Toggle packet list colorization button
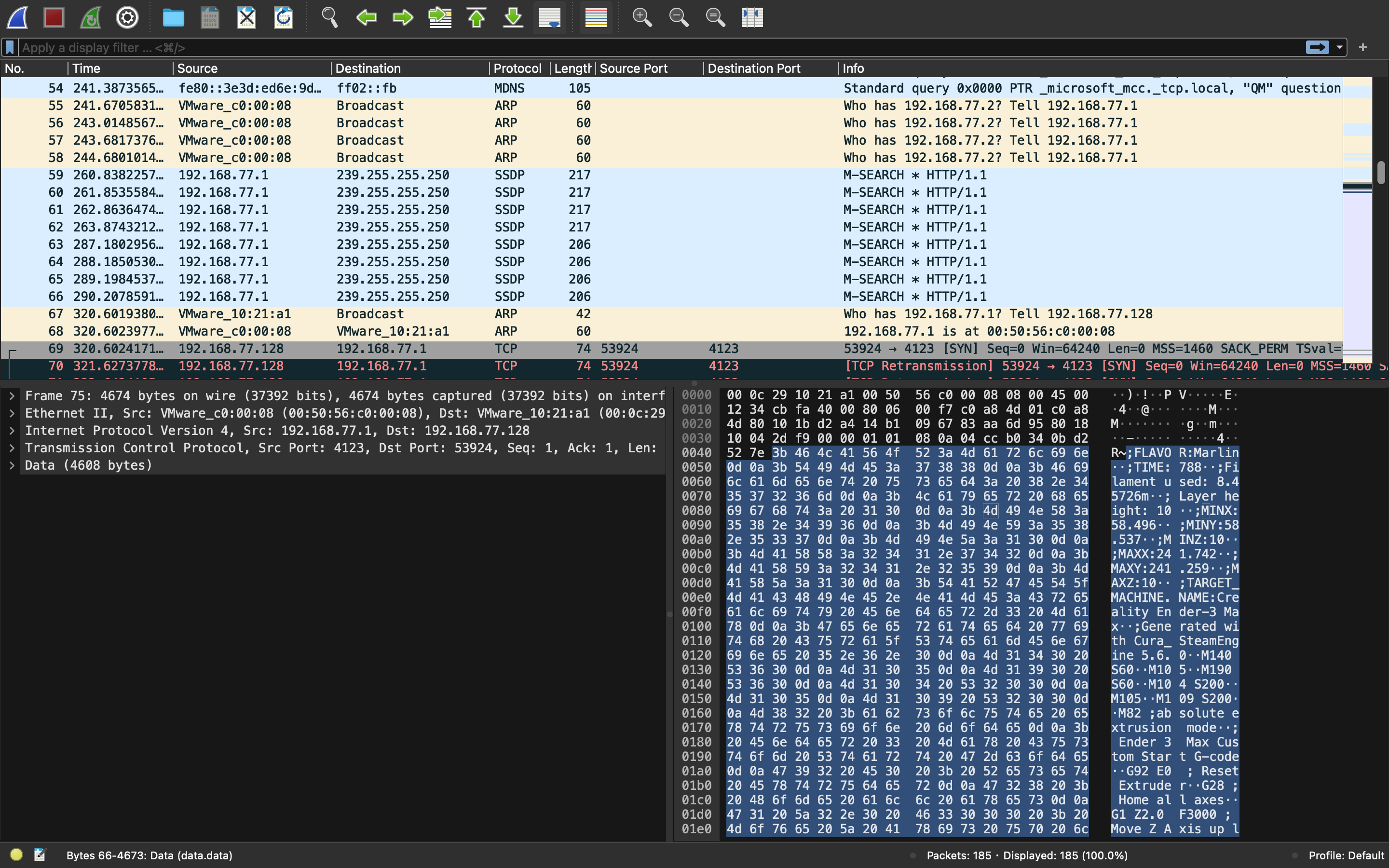Image resolution: width=1389 pixels, height=868 pixels. [x=596, y=17]
